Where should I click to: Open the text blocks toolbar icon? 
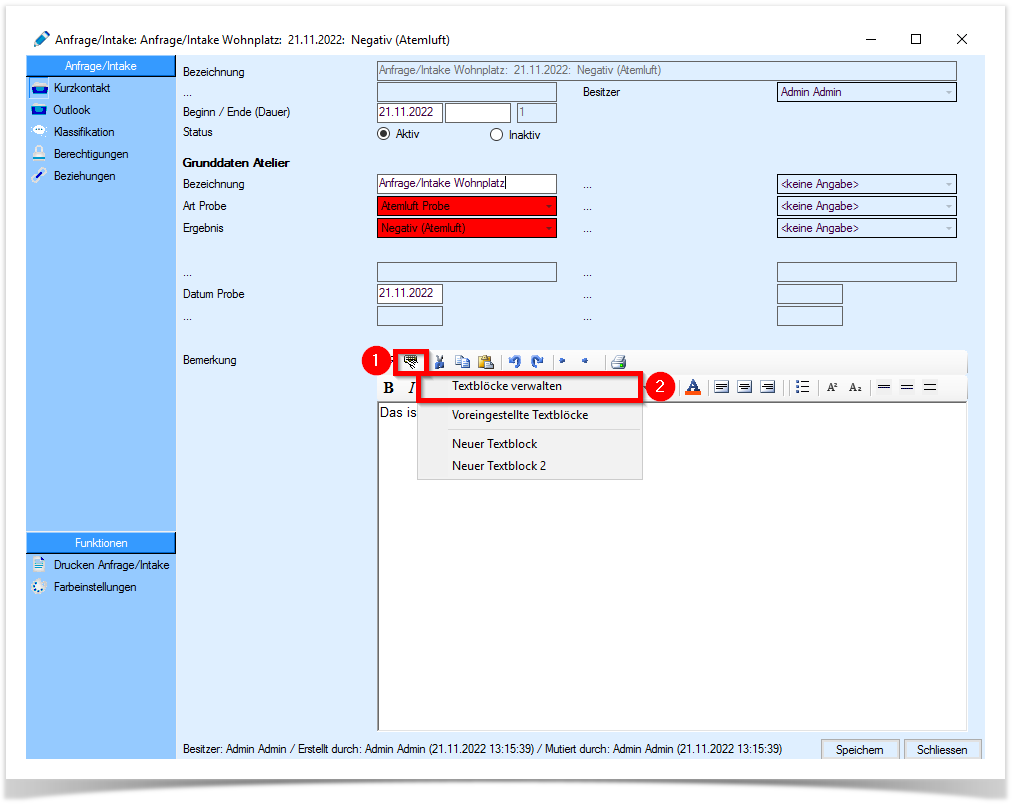[410, 361]
